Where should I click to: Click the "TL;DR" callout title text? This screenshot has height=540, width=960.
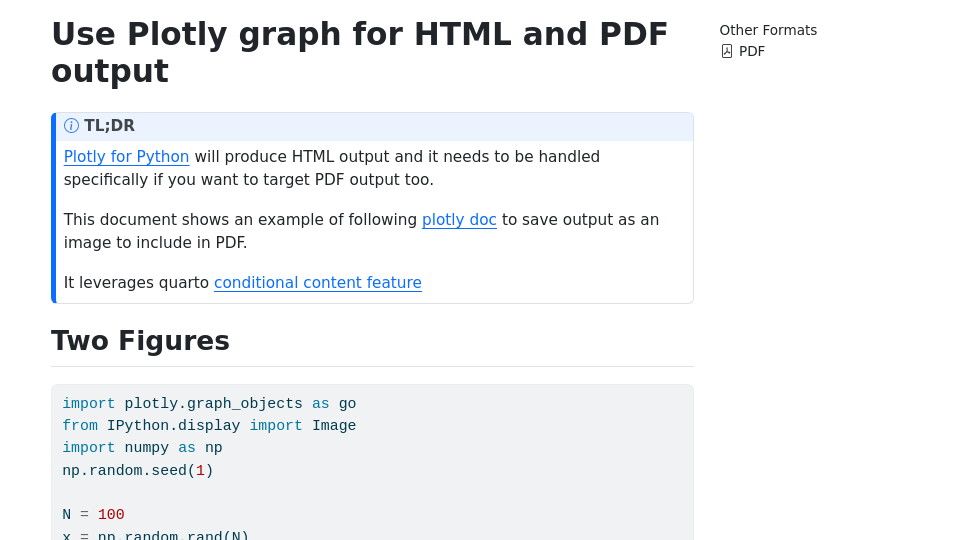pyautogui.click(x=109, y=126)
